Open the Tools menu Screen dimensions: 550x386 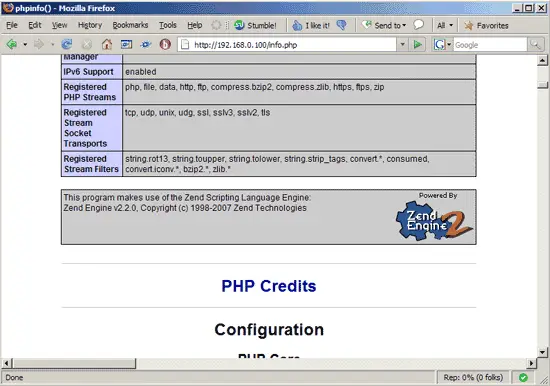coord(168,25)
